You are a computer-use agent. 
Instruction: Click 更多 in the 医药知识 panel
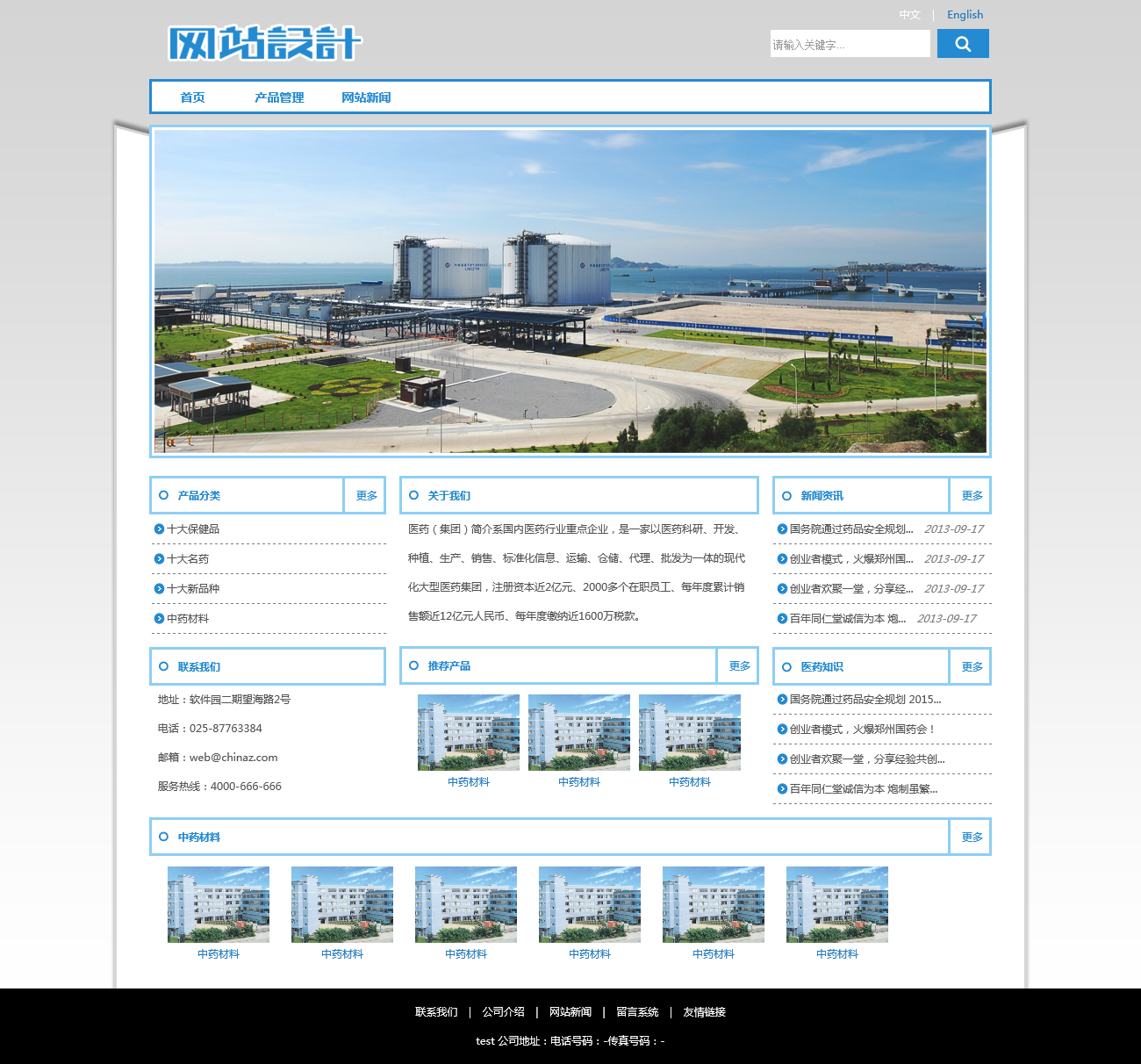972,666
